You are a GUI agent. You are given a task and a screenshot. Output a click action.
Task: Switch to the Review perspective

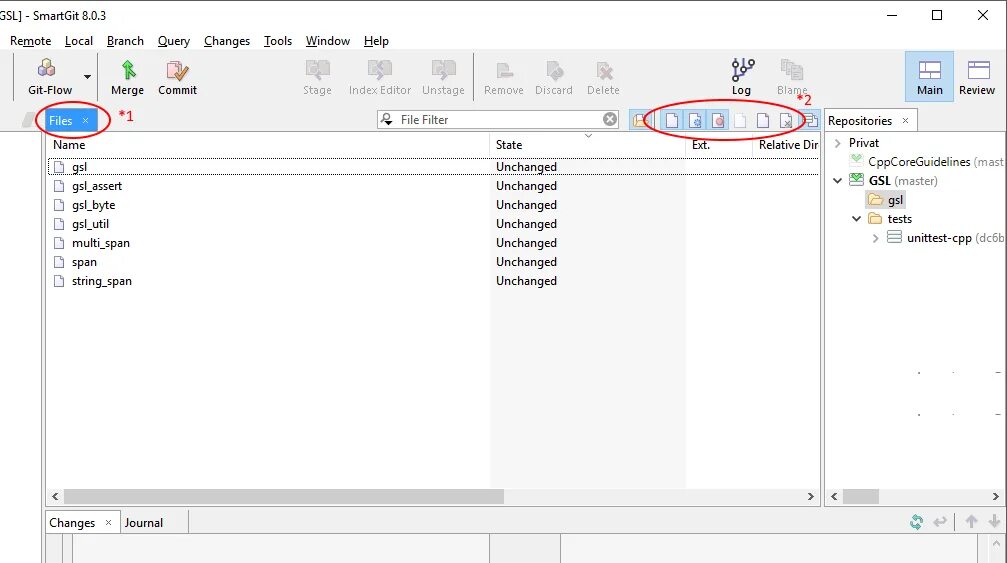click(977, 76)
